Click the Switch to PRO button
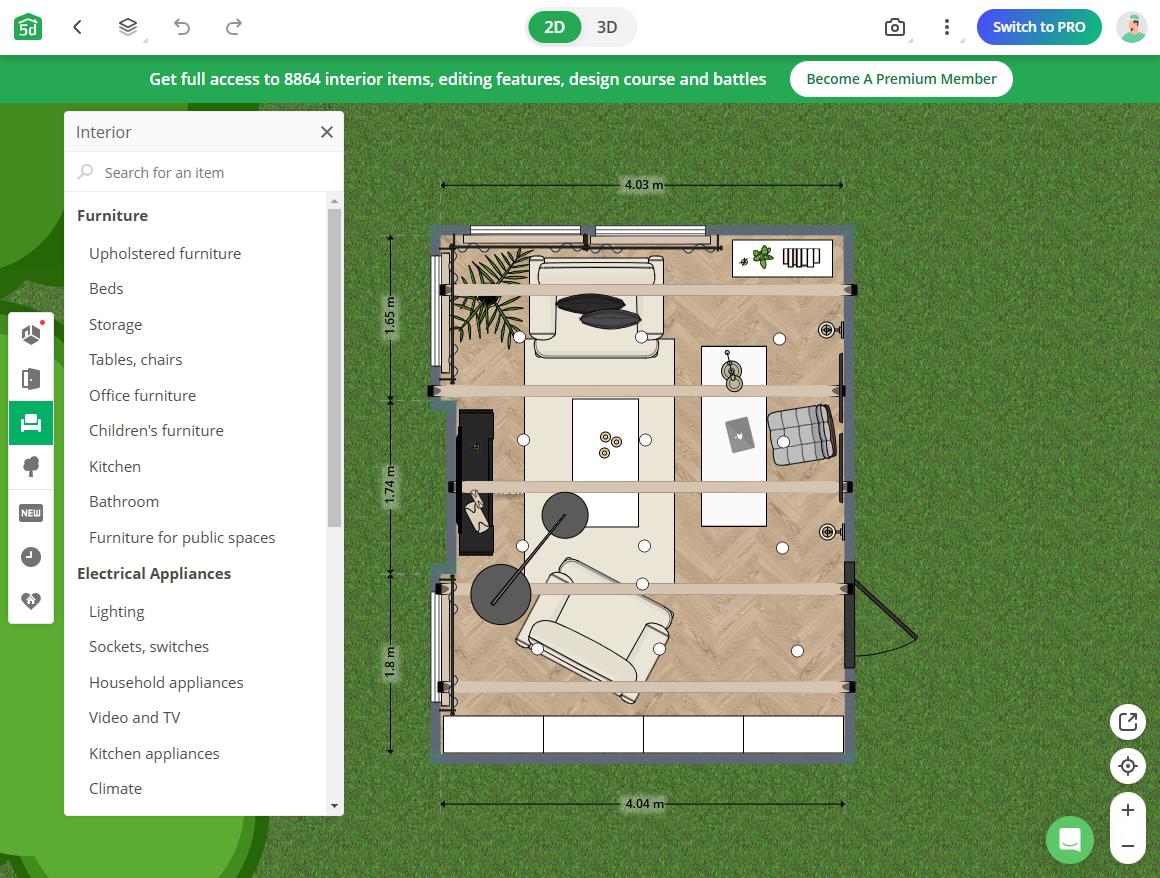The image size is (1160, 878). [1039, 27]
